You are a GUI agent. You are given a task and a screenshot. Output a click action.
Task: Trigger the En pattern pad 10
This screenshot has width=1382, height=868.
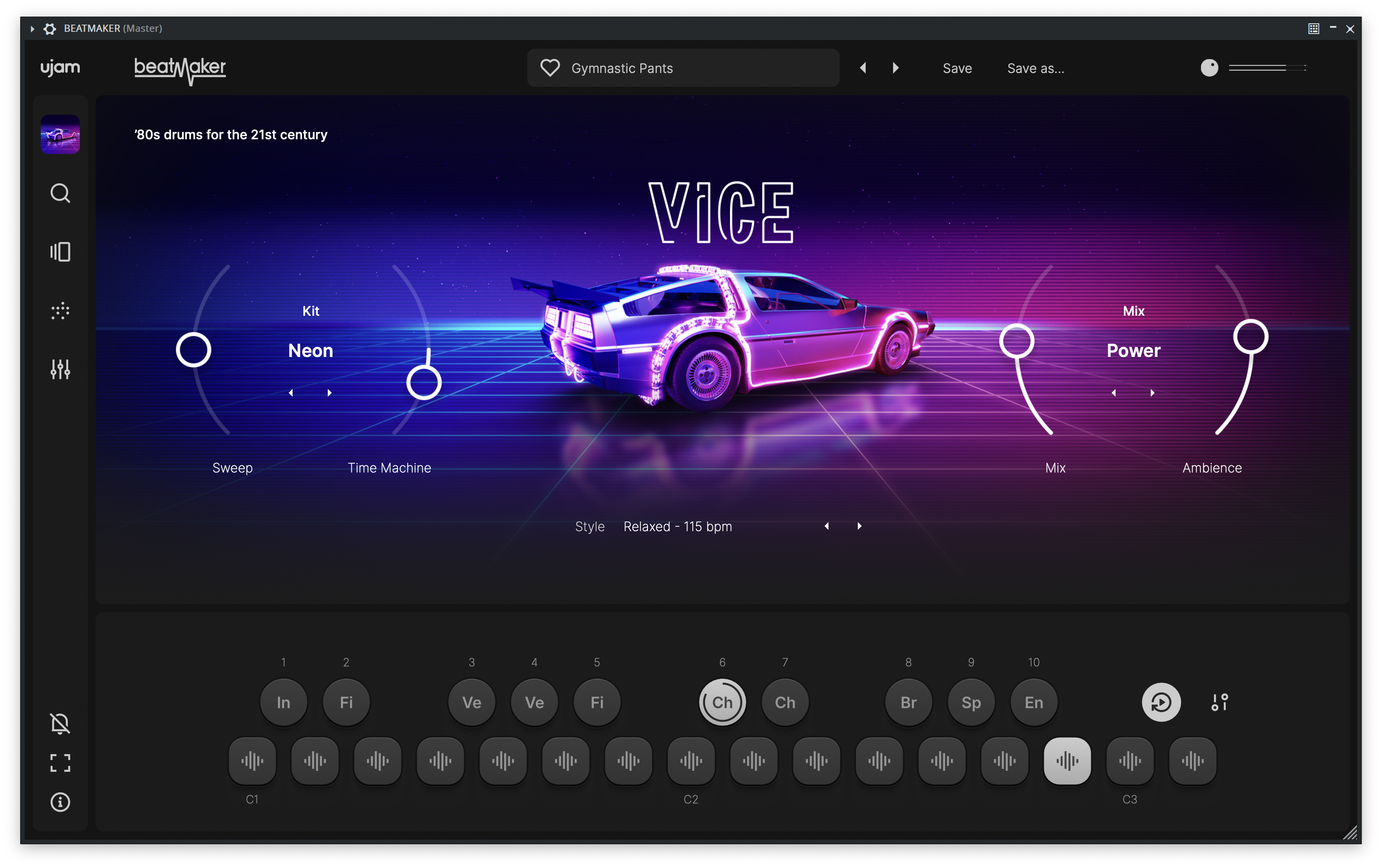[x=1034, y=702]
